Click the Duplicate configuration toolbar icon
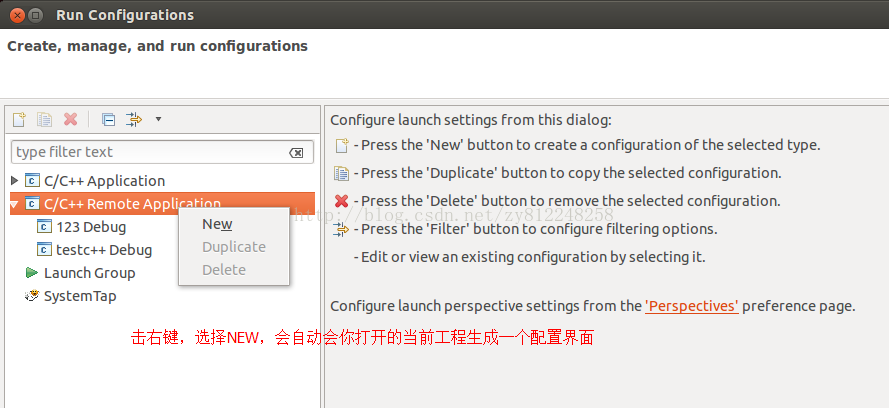 pos(44,120)
